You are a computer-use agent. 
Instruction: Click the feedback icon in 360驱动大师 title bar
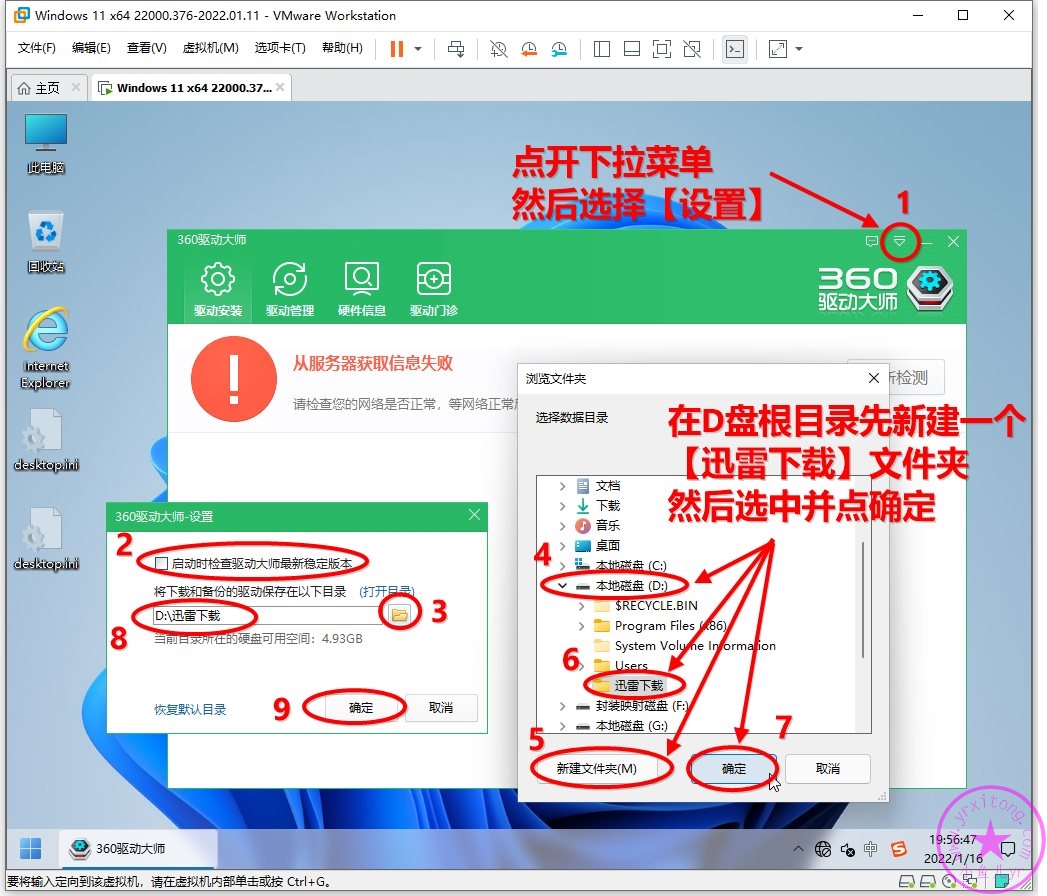tap(872, 241)
